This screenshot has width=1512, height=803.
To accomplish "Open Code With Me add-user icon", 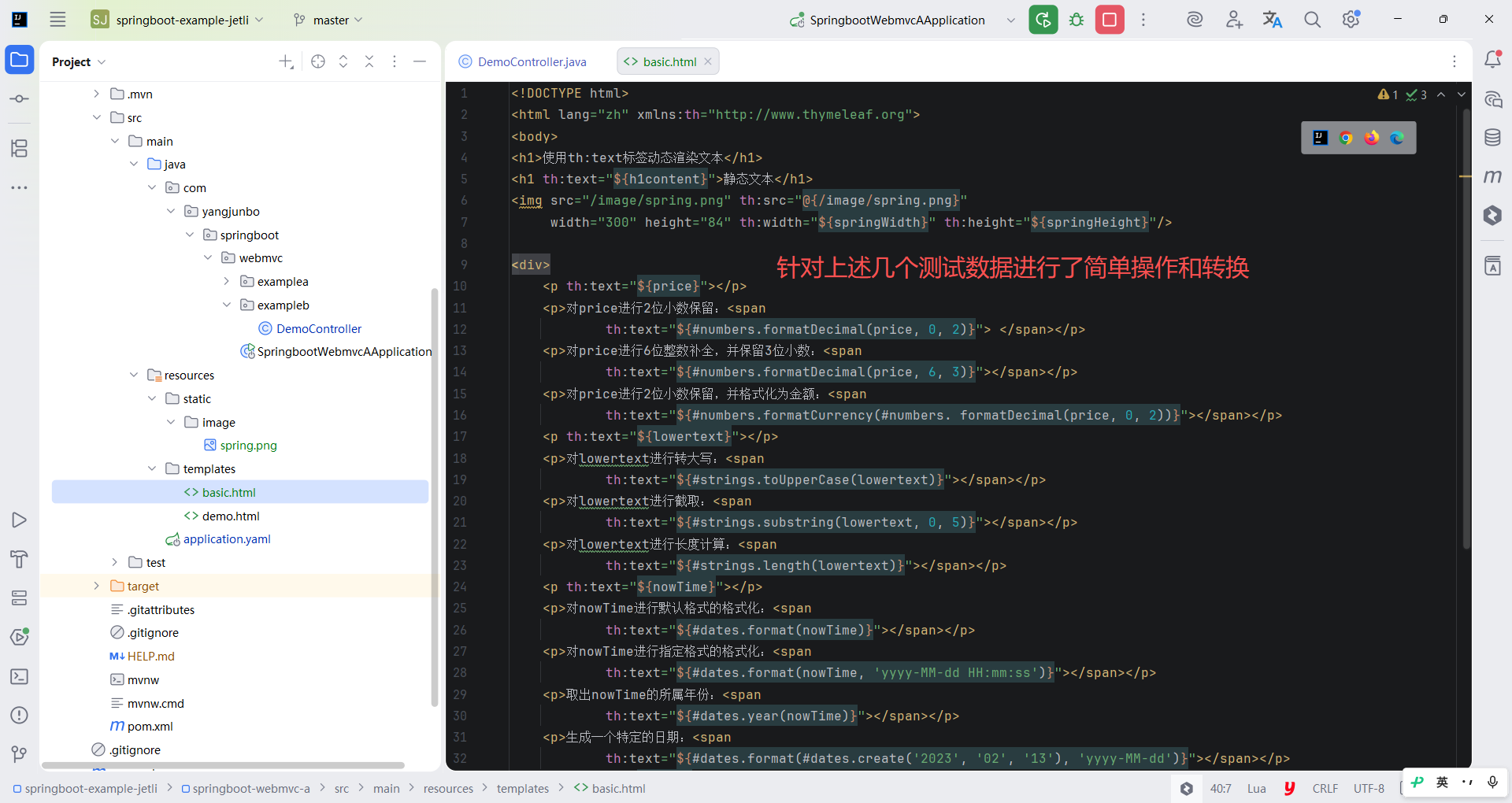I will click(x=1234, y=20).
